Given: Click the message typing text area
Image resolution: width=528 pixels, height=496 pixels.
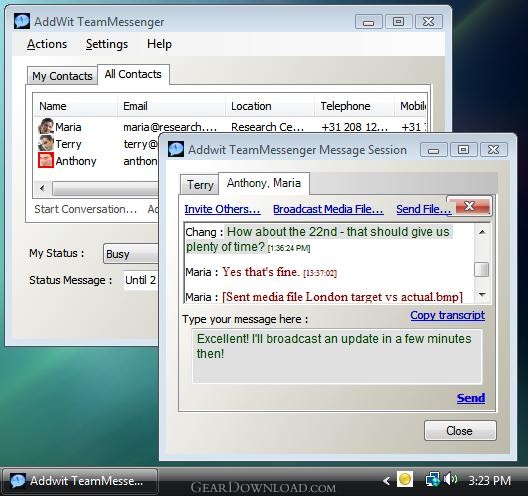Looking at the screenshot, I should 337,356.
